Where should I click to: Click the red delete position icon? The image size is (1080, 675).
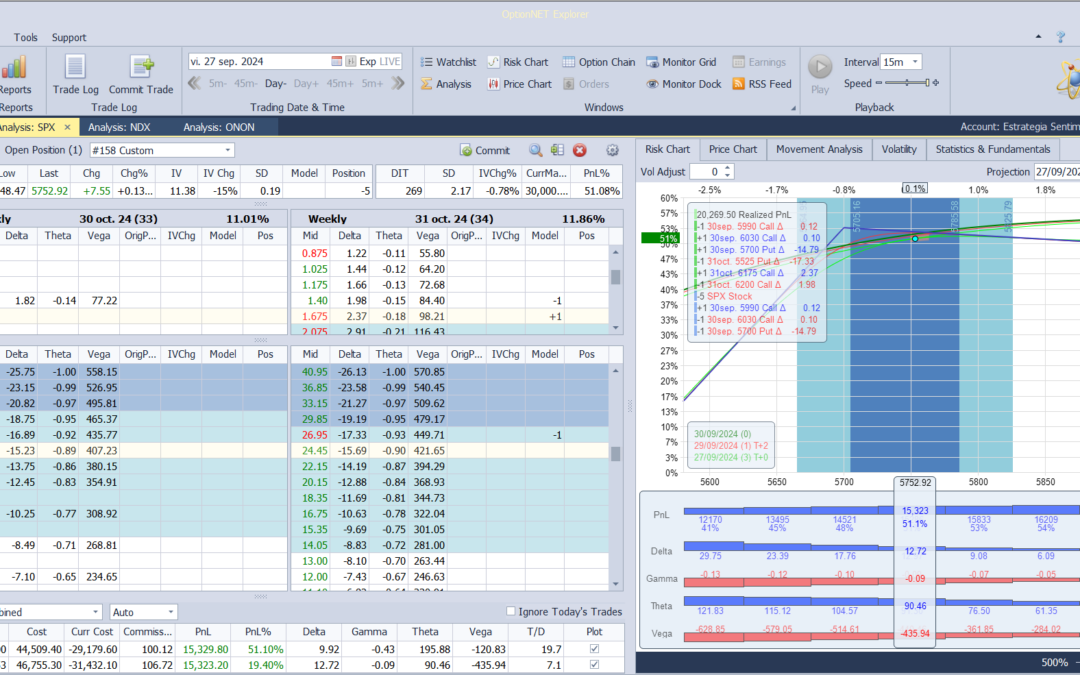coord(579,150)
